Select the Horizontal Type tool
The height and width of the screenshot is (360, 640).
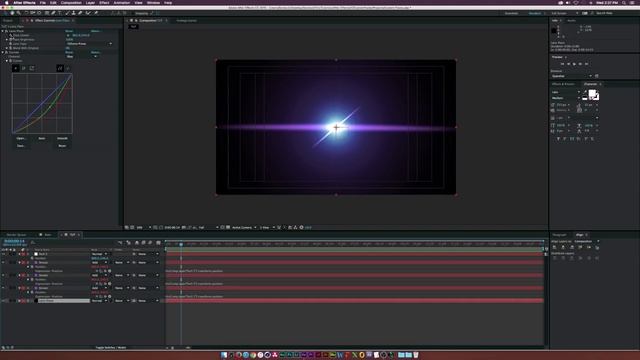(x=60, y=13)
